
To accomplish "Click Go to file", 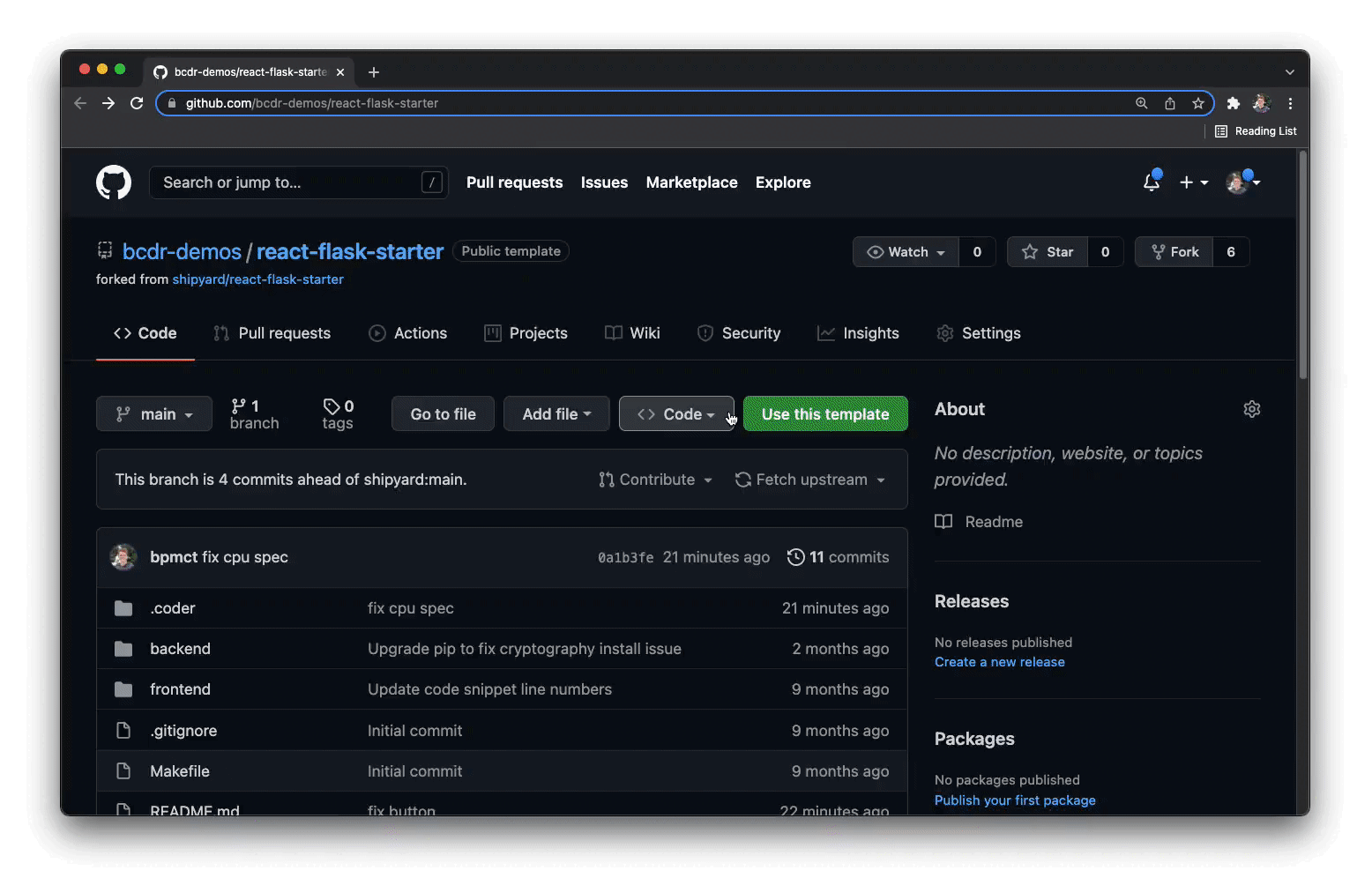I will click(x=444, y=414).
